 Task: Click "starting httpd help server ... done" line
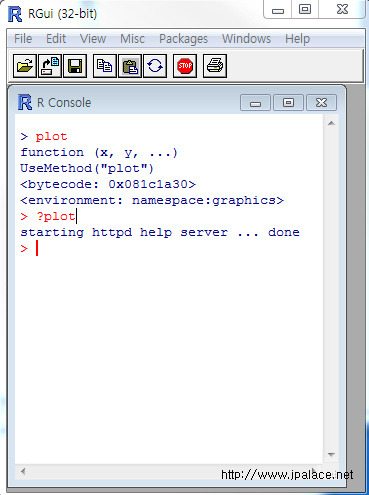point(160,232)
